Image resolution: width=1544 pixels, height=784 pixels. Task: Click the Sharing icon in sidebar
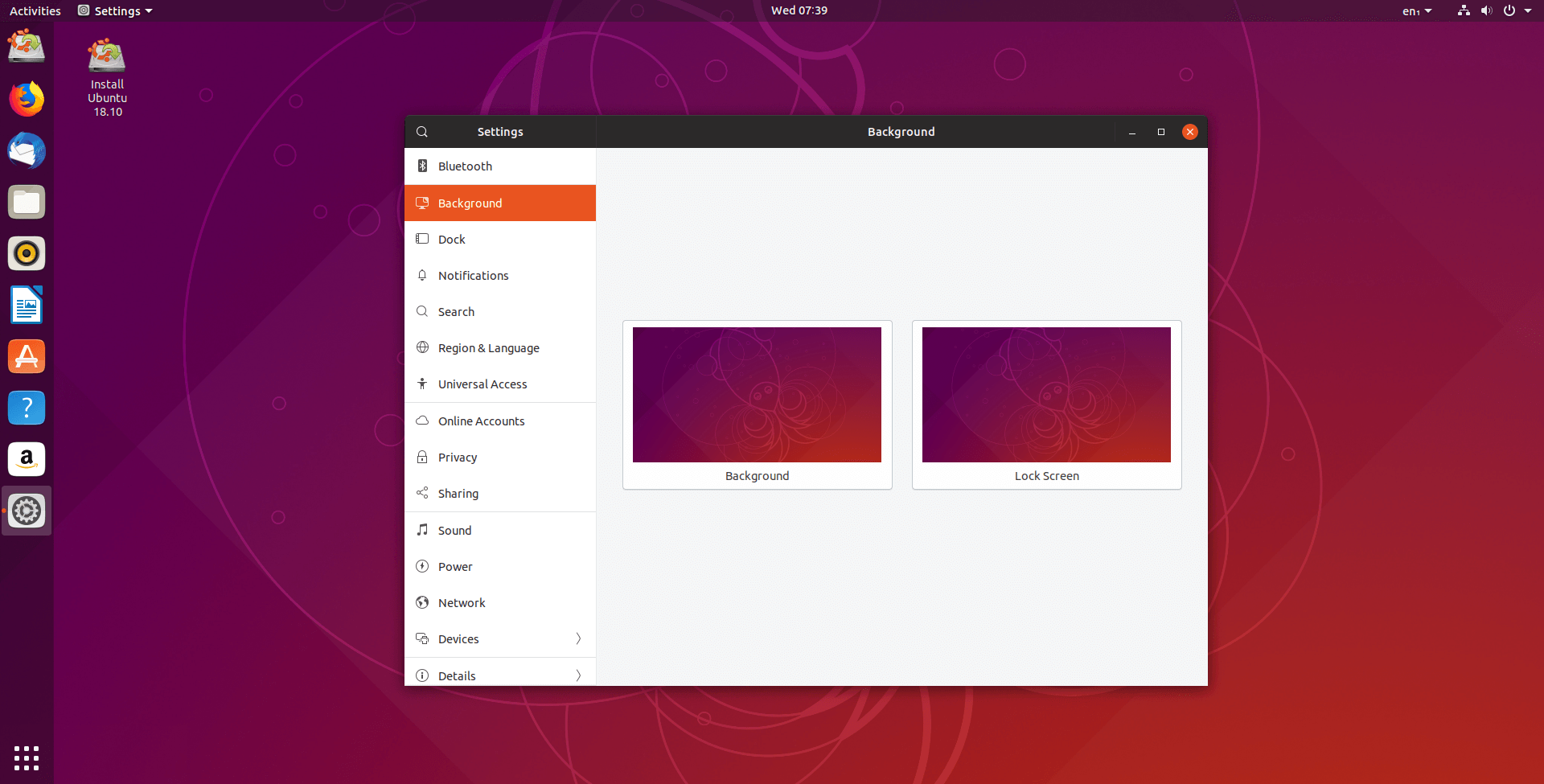422,493
